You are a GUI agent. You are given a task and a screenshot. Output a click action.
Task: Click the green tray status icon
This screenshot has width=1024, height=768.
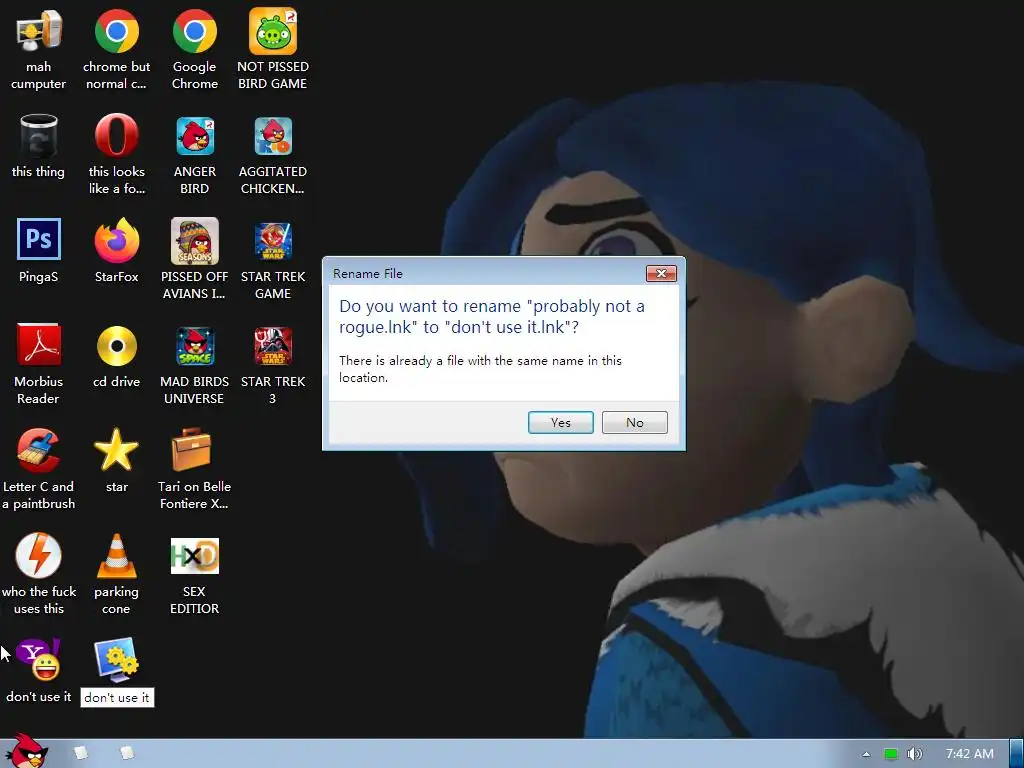pos(891,754)
